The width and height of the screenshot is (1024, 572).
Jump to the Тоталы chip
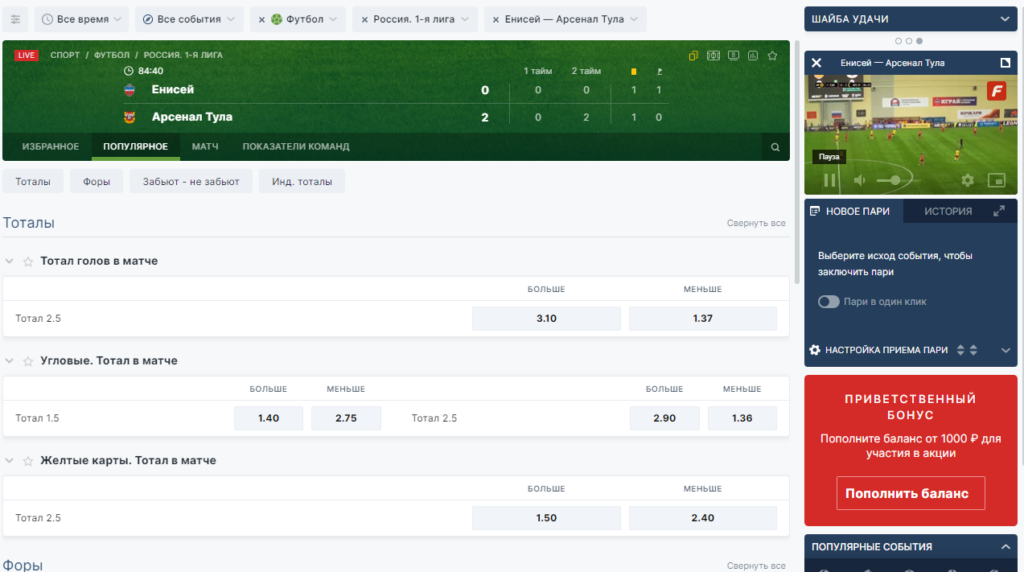(x=33, y=182)
